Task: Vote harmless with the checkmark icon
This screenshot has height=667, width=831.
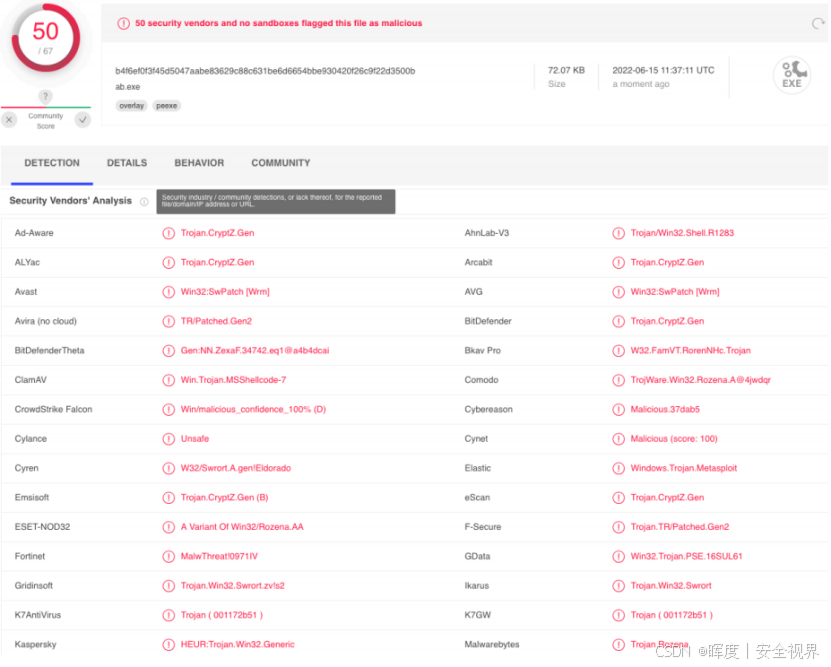Action: point(83,120)
